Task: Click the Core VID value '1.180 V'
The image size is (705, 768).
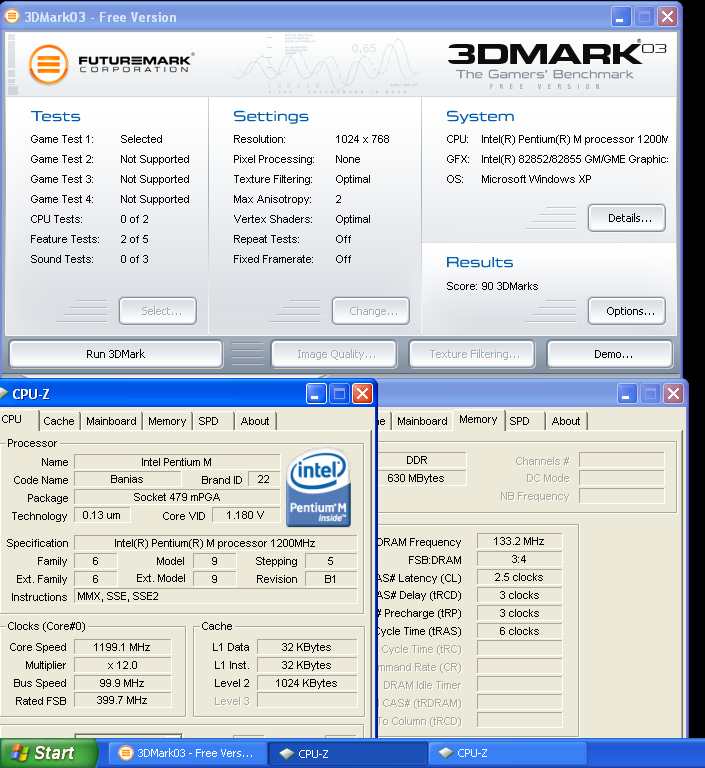Action: point(246,515)
